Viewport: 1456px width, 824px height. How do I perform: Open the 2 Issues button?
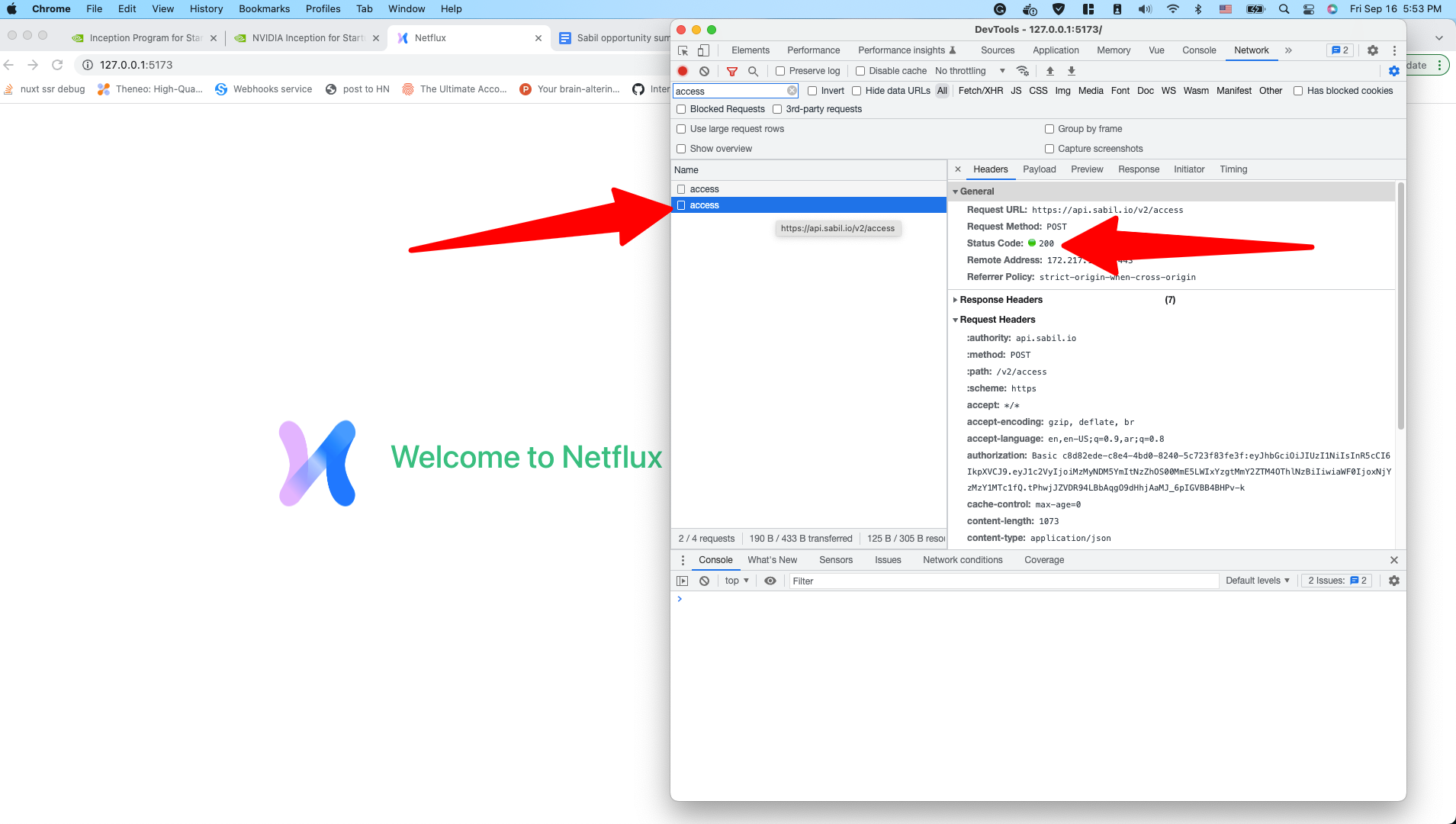coord(1337,581)
